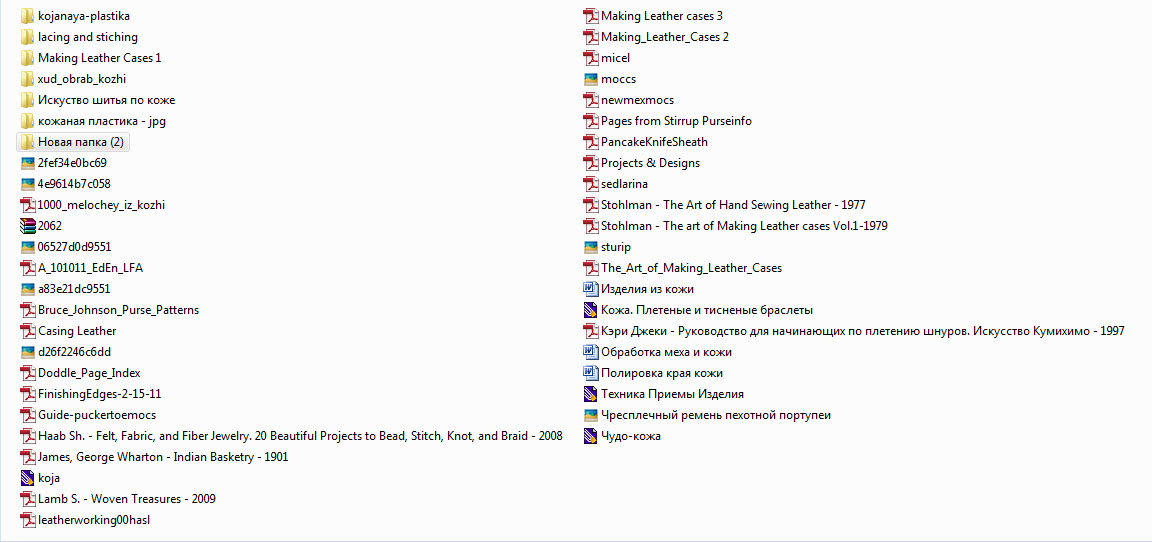Select the file name Doddle_Page_Index
This screenshot has height=542, width=1152.
coord(89,373)
